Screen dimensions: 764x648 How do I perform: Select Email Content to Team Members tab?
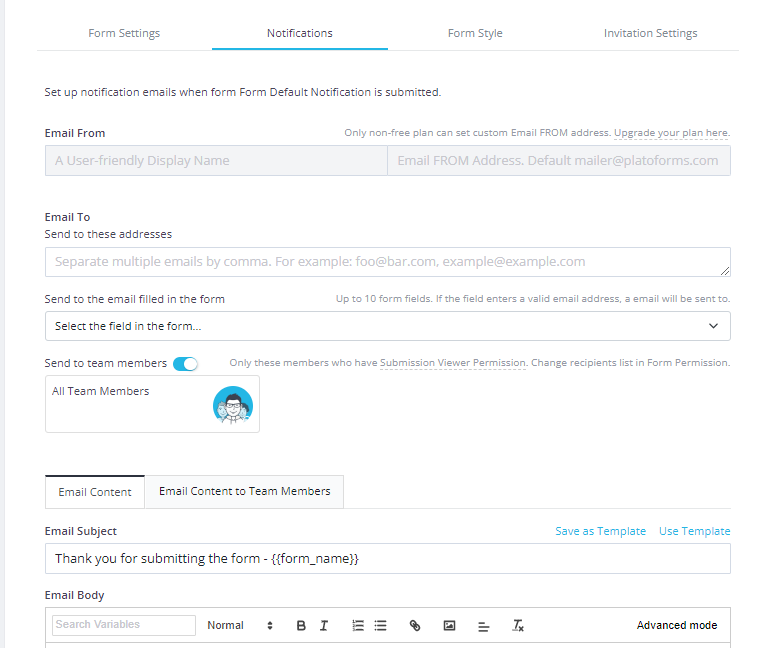click(244, 491)
